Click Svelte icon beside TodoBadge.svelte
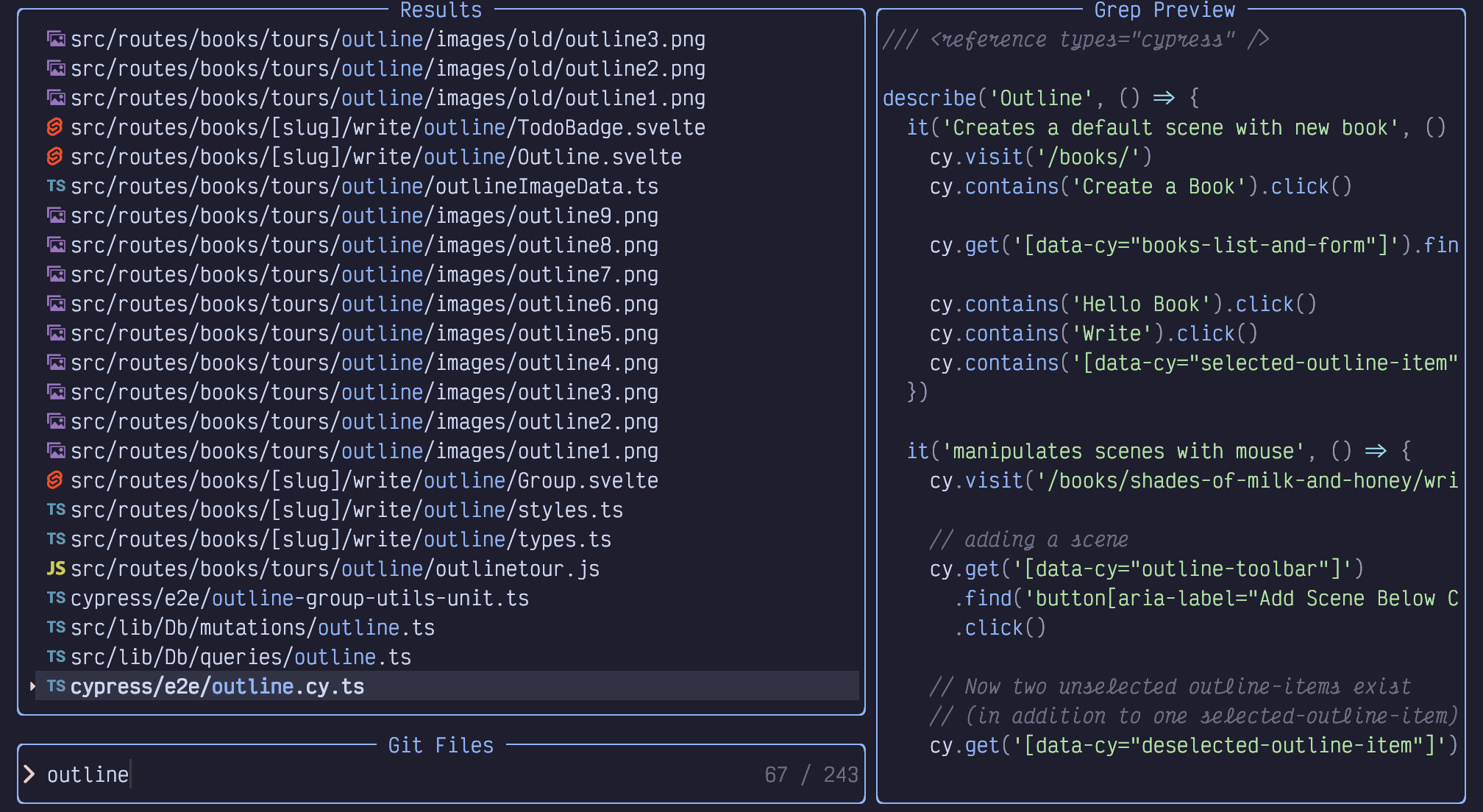This screenshot has height=812, width=1483. pos(55,127)
